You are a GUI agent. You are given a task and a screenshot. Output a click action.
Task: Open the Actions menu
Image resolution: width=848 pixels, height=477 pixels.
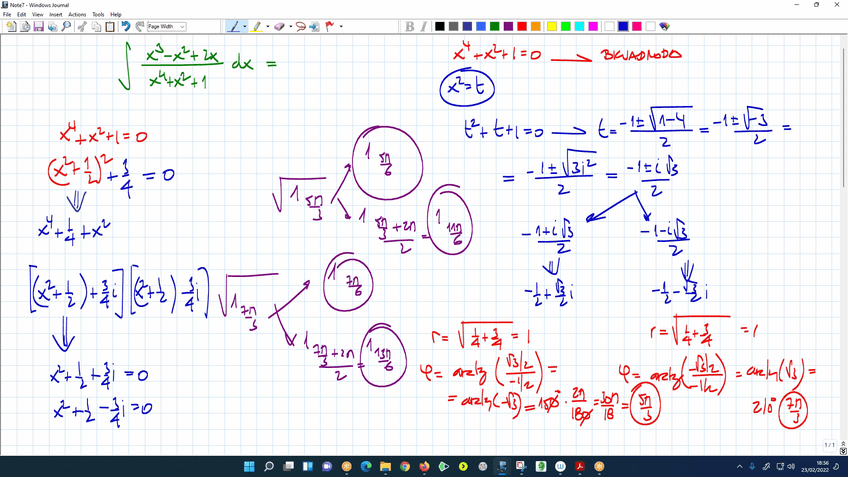point(77,15)
